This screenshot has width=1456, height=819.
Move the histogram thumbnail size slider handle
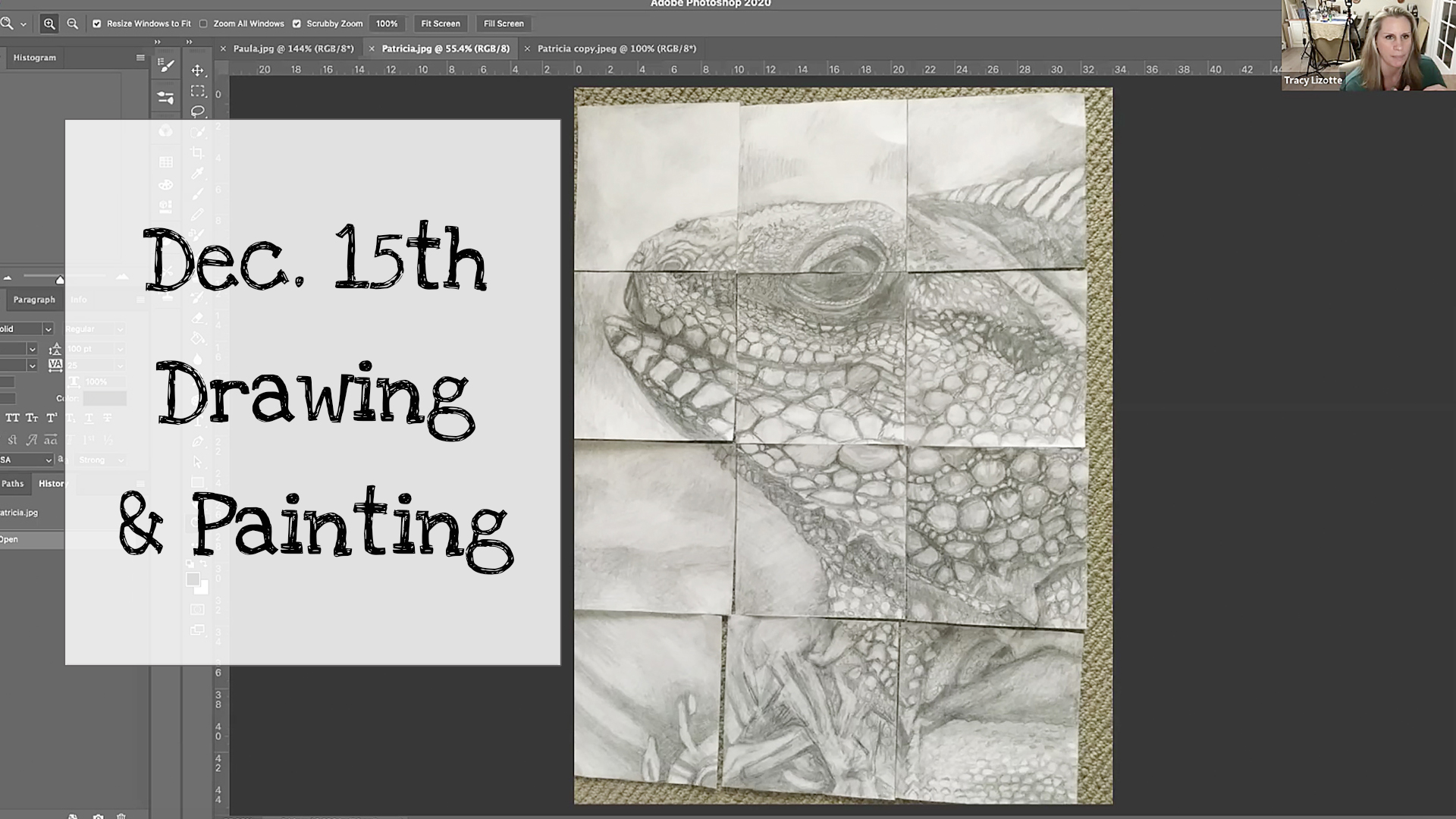coord(60,280)
